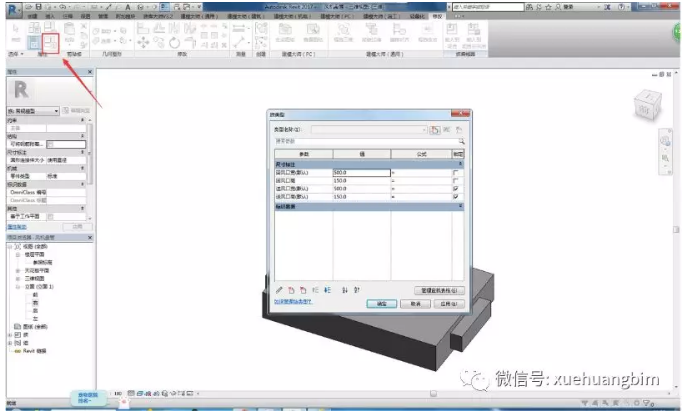Click Delete Type icon in Family Types dialog

click(x=459, y=130)
